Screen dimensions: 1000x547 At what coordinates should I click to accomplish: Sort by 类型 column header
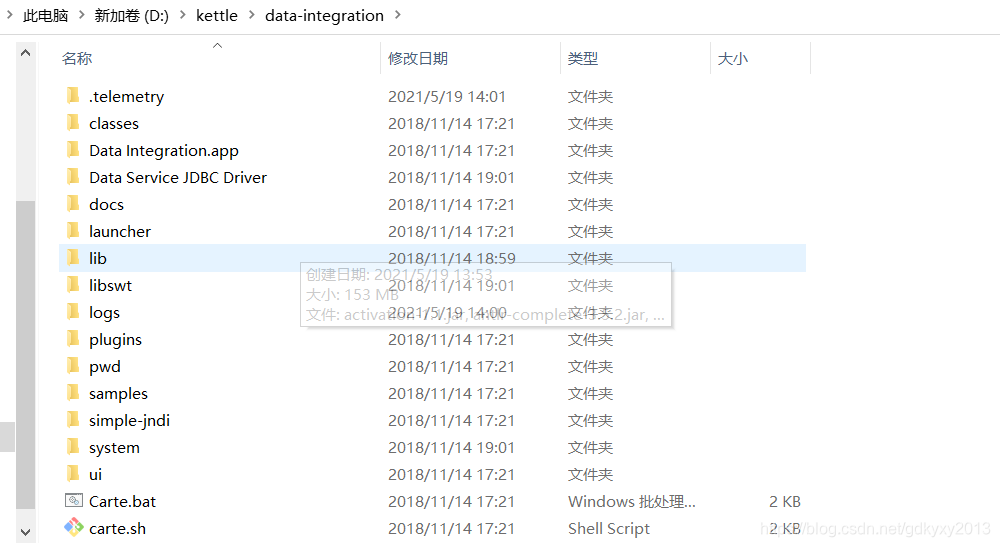coord(583,59)
